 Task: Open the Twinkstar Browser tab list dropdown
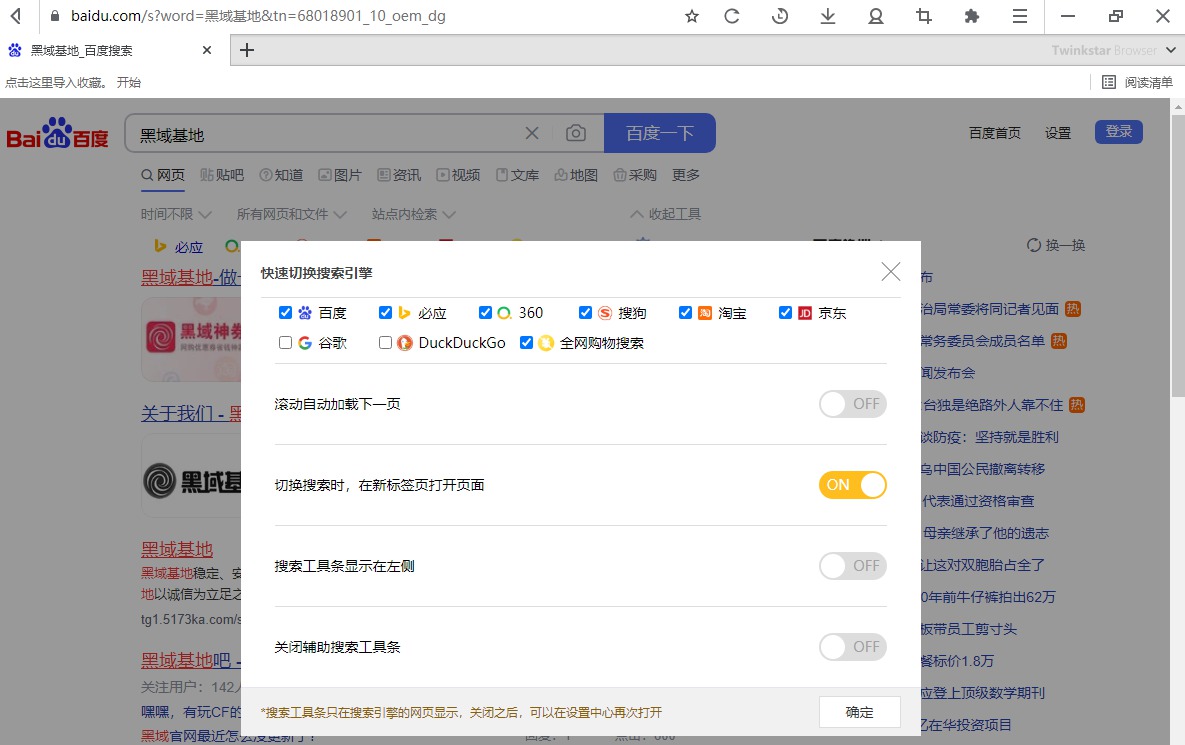tap(1171, 50)
